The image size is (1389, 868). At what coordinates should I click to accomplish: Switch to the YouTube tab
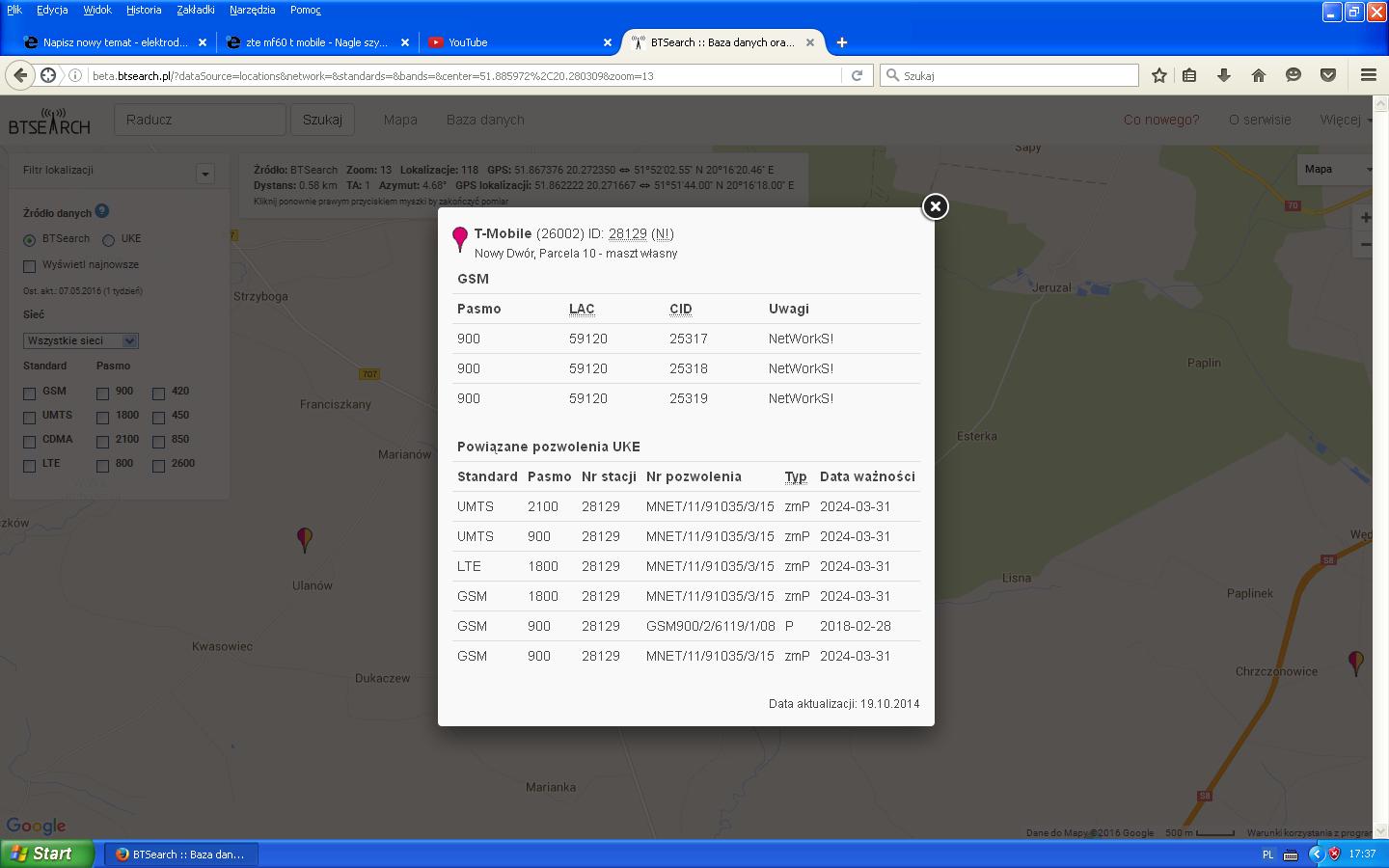point(521,42)
